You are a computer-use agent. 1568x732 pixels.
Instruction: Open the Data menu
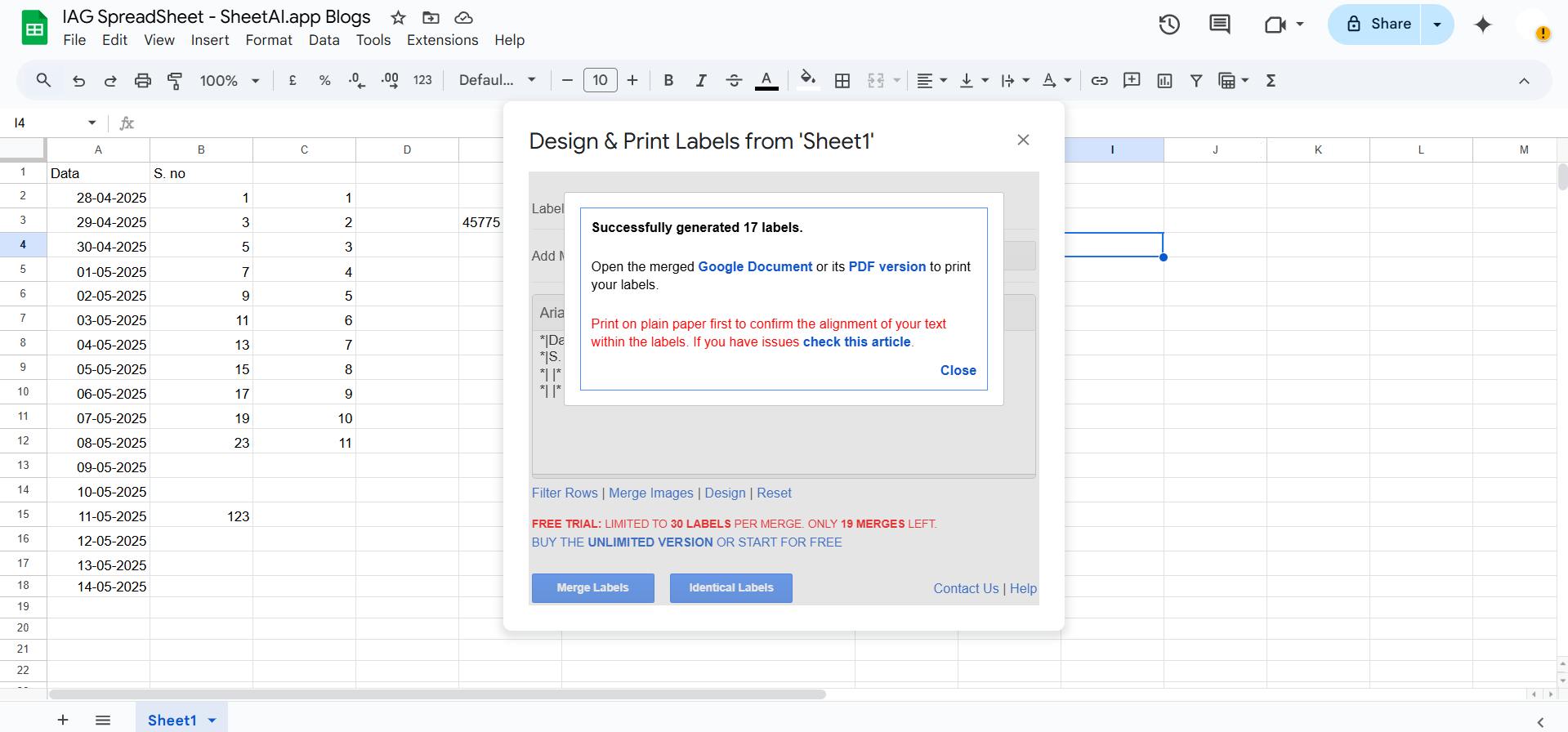(x=324, y=40)
